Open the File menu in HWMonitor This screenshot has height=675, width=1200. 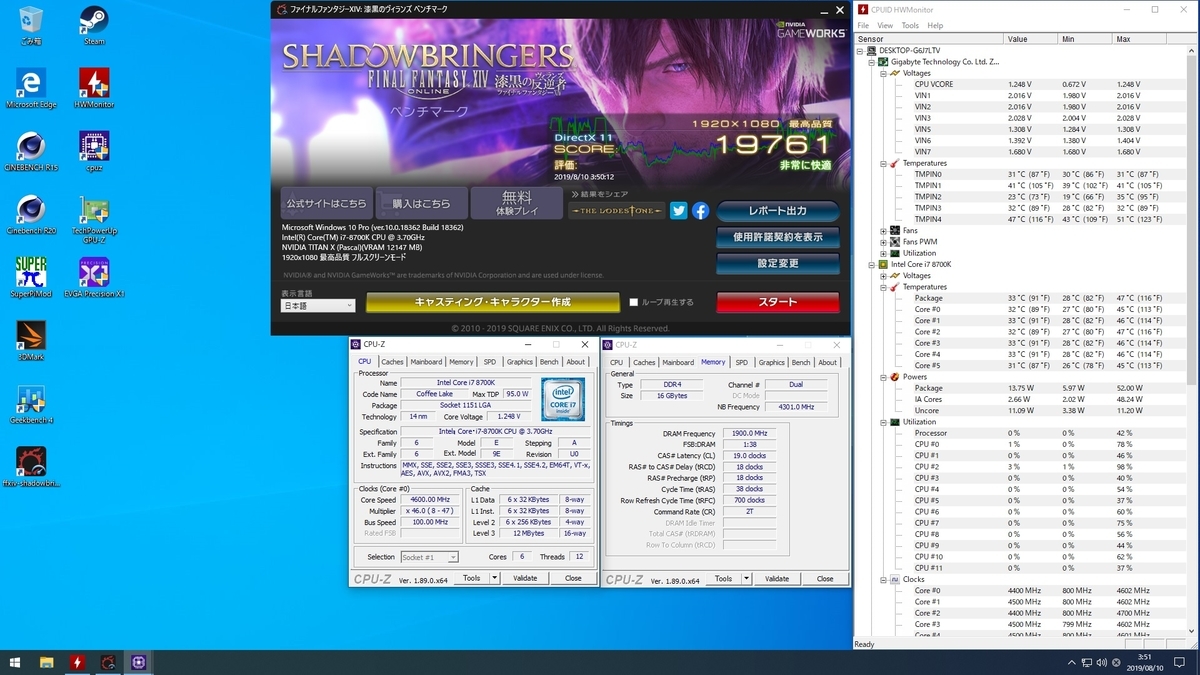coord(864,25)
